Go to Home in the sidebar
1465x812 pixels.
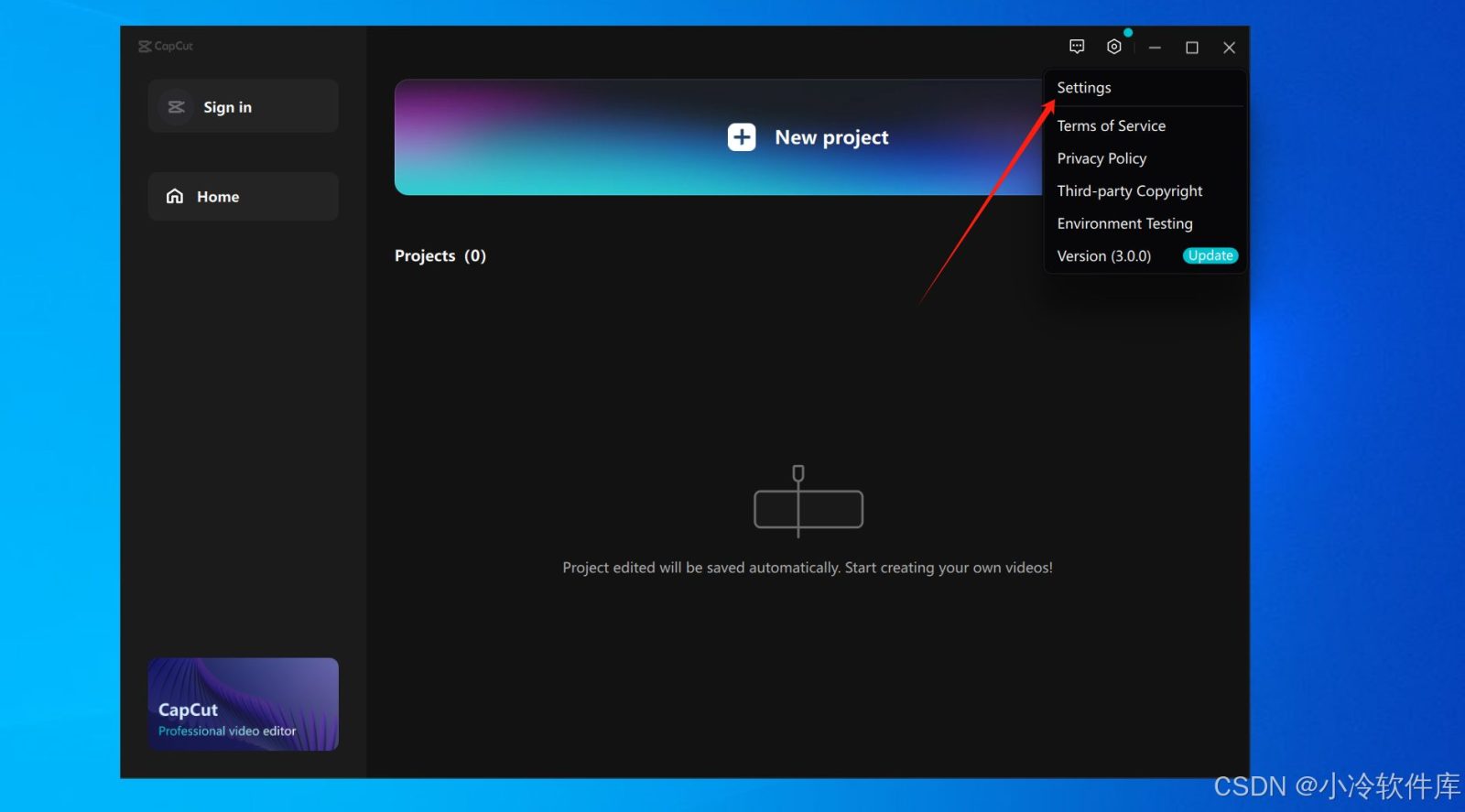pos(244,196)
